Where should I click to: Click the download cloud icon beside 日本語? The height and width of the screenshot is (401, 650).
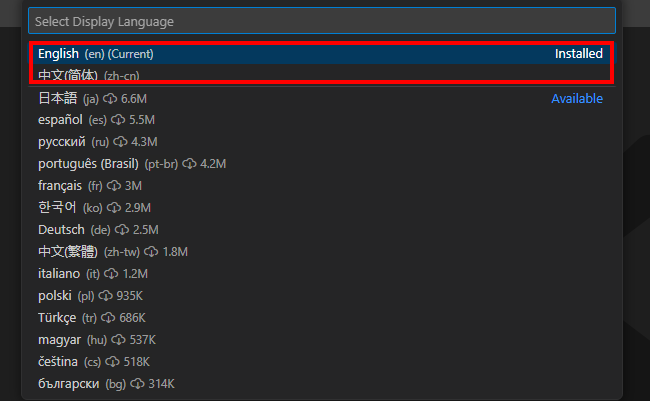pyautogui.click(x=110, y=99)
